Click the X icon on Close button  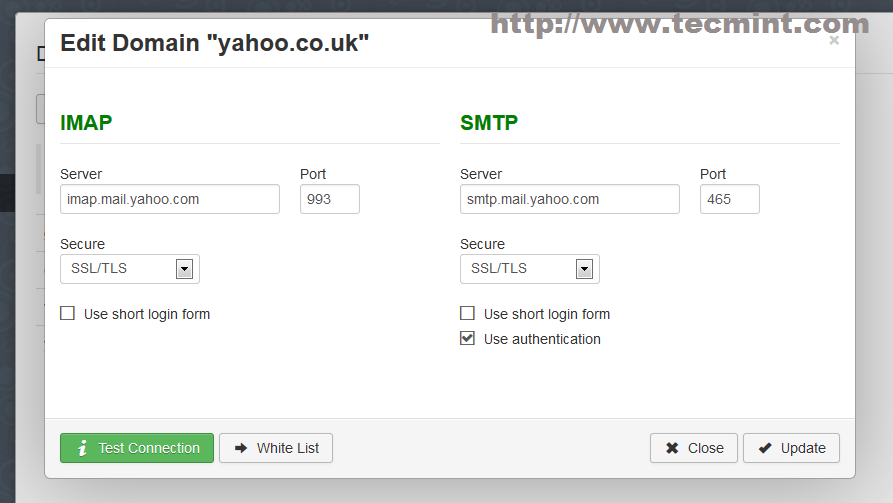673,448
